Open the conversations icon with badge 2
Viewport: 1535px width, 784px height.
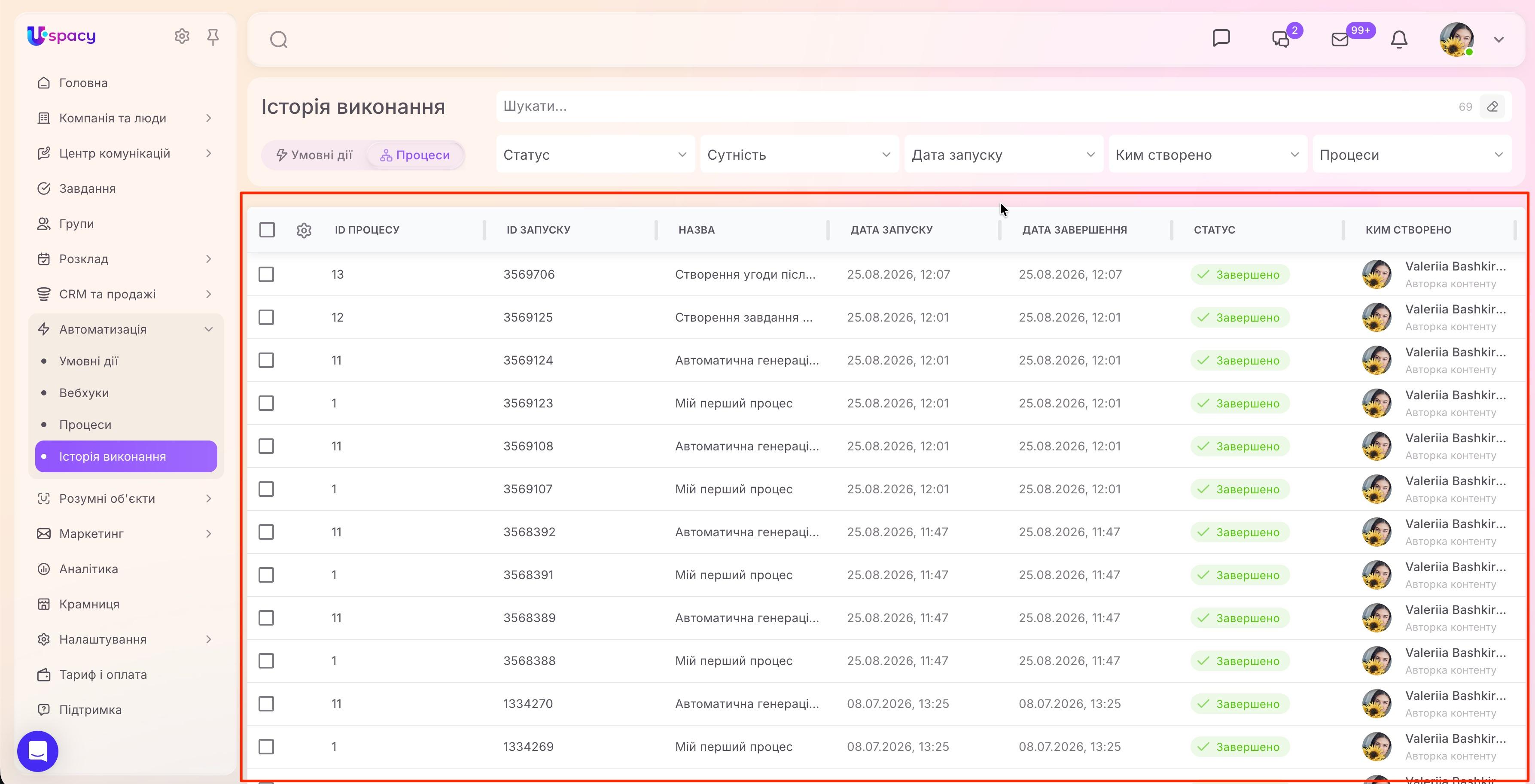1281,40
